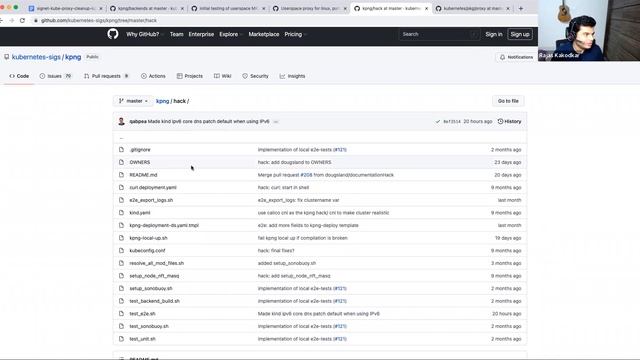Click Go to file button
Image resolution: width=640 pixels, height=360 pixels.
click(508, 101)
